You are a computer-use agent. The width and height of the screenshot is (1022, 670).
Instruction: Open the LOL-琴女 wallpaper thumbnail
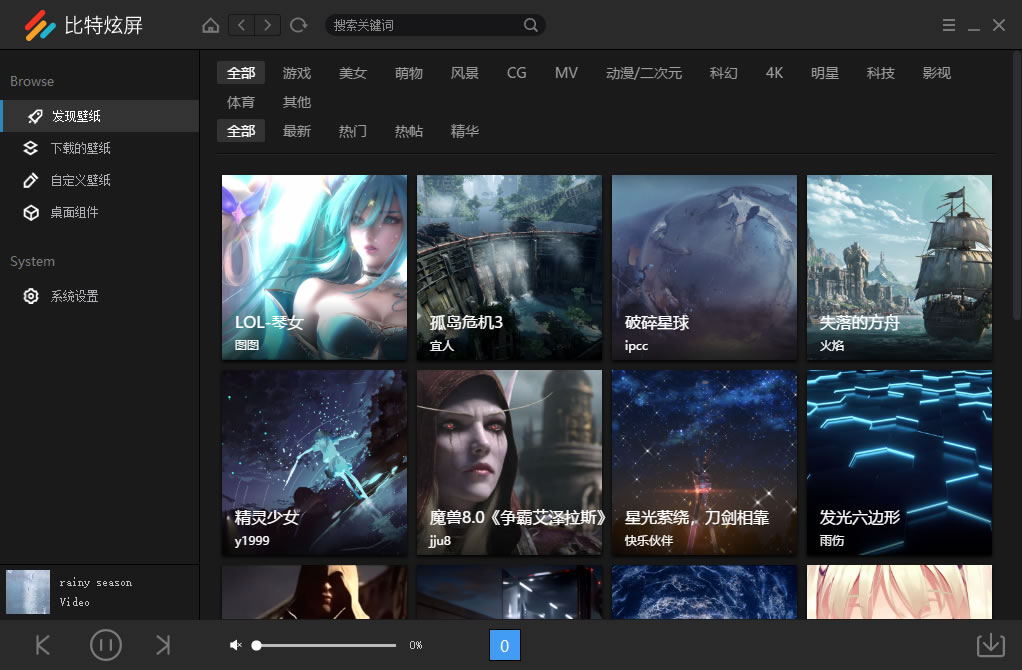tap(314, 267)
